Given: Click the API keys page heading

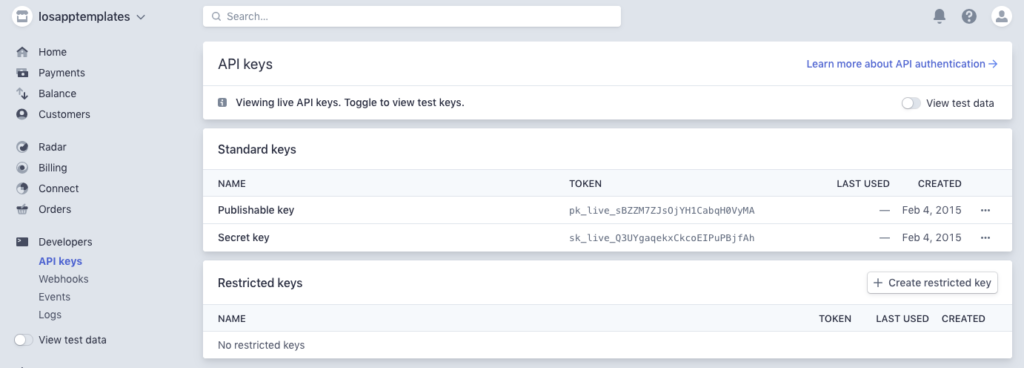Looking at the screenshot, I should (x=245, y=64).
